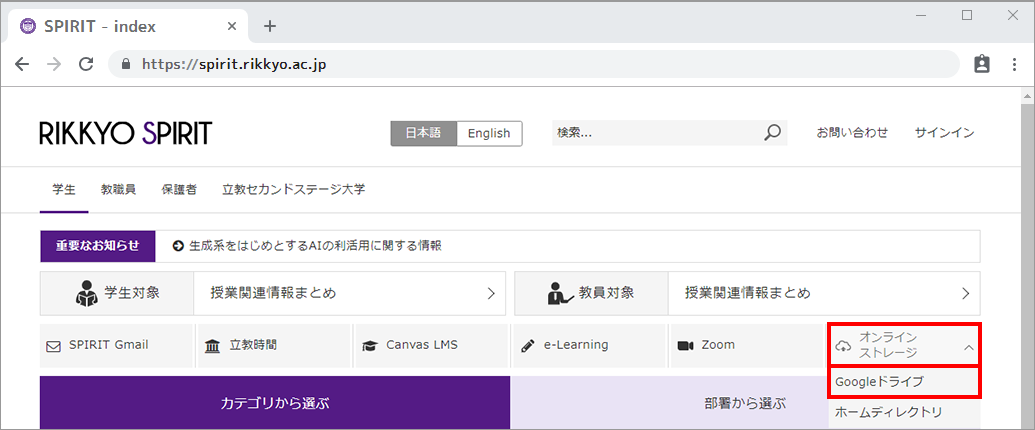Click the browser back arrow
Image resolution: width=1035 pixels, height=430 pixels.
coord(22,64)
